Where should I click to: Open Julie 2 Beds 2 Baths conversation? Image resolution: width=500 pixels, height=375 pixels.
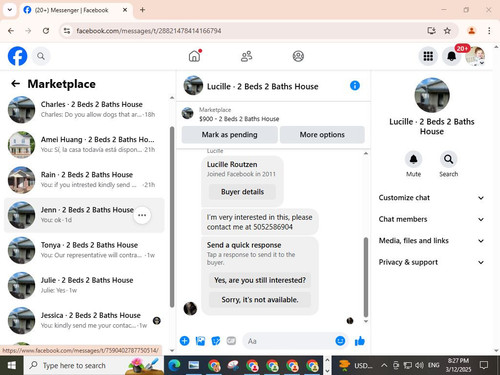point(84,285)
